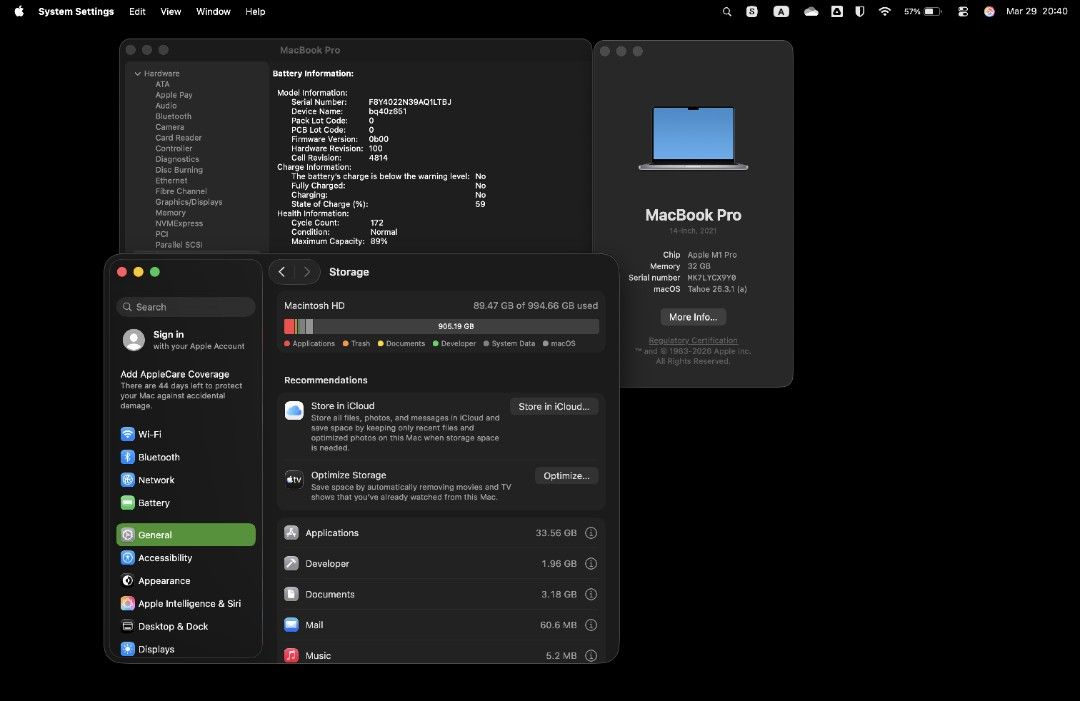Open Network settings in sidebar
The height and width of the screenshot is (701, 1080).
(186, 480)
